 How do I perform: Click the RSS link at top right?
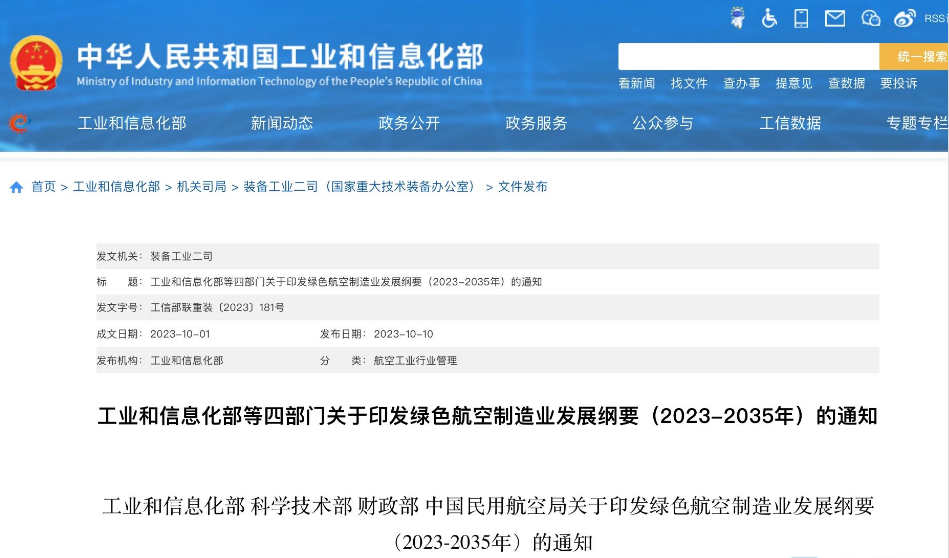936,19
